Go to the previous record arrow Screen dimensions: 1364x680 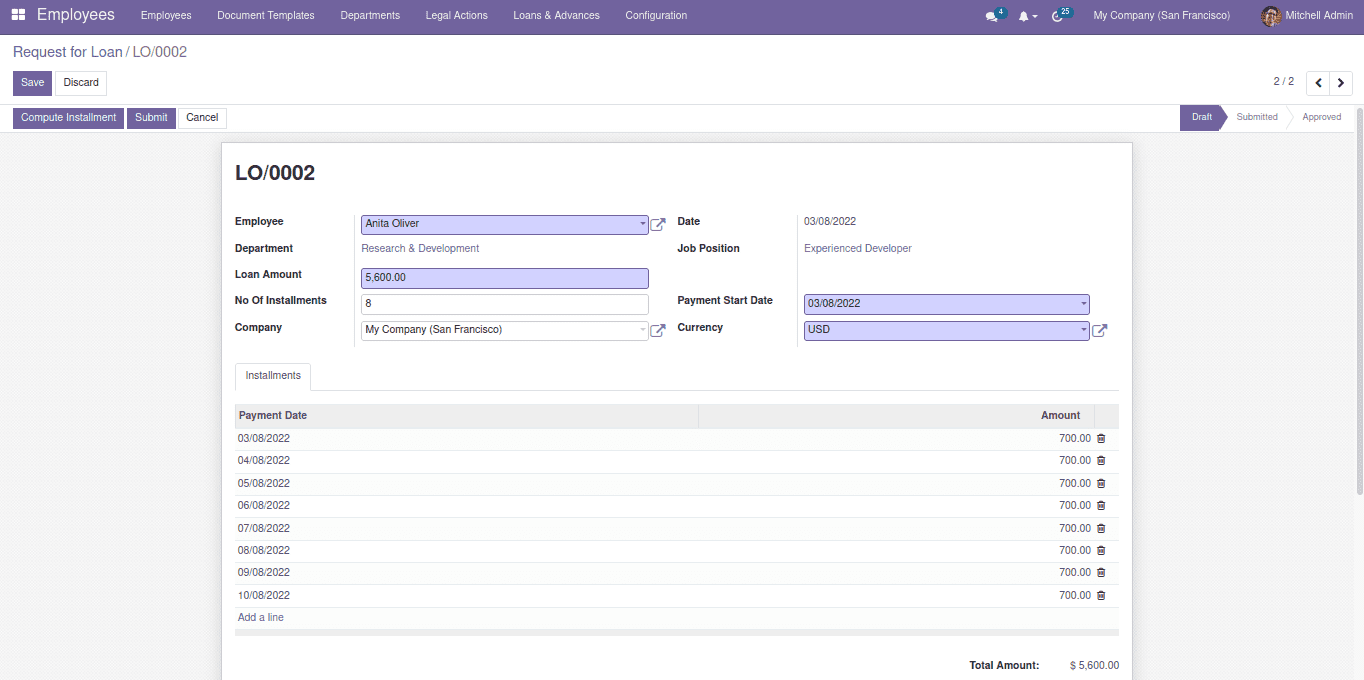pos(1318,83)
